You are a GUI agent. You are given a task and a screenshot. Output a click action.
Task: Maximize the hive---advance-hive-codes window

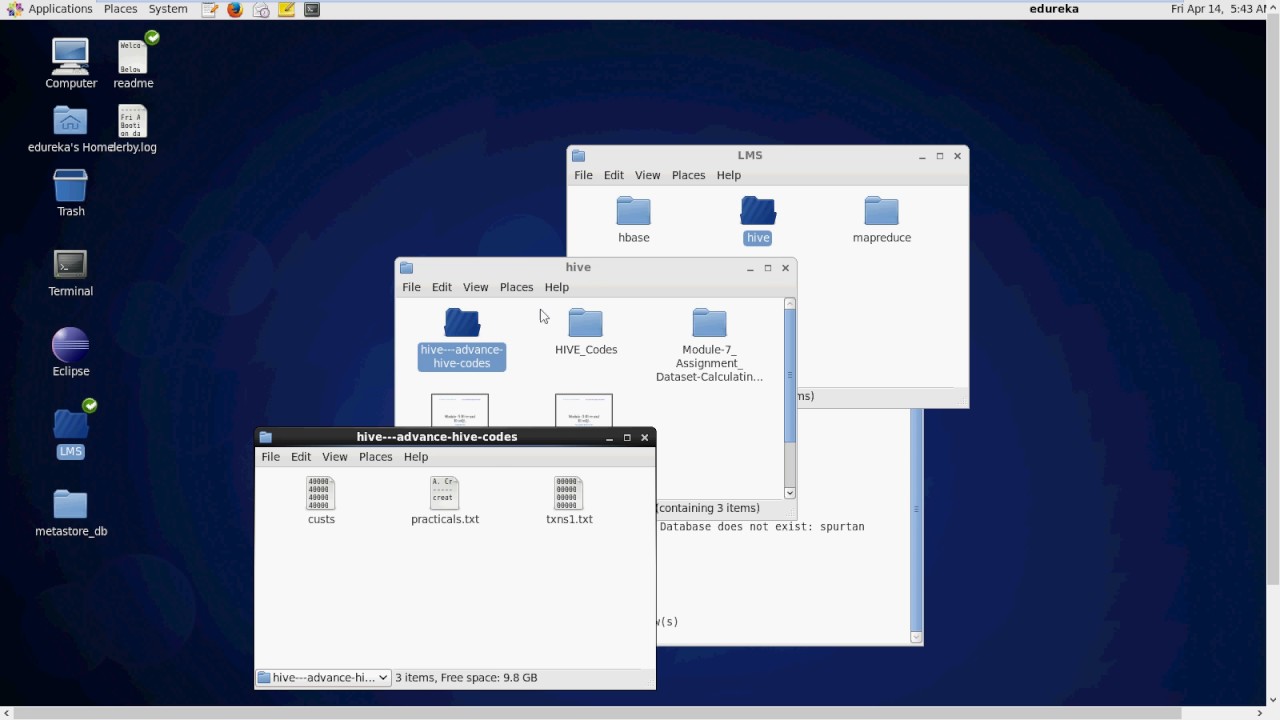click(x=627, y=438)
